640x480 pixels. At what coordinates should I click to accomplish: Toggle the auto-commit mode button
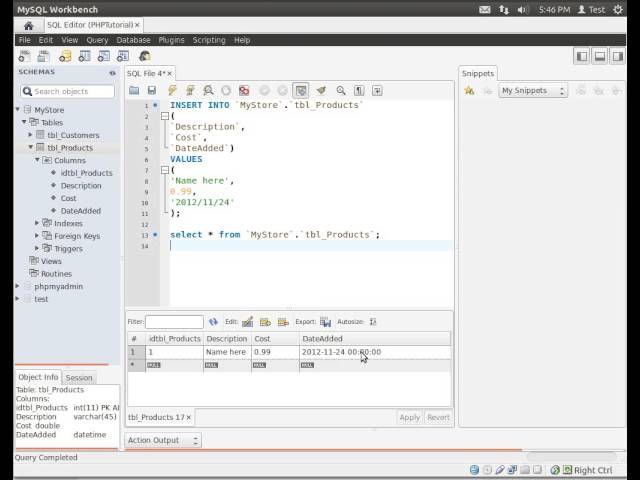301,90
